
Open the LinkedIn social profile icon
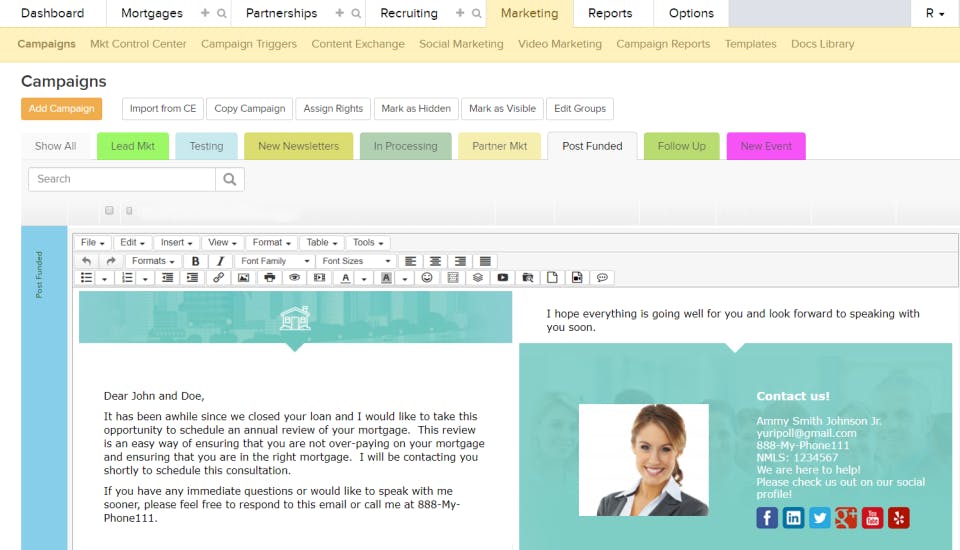793,518
